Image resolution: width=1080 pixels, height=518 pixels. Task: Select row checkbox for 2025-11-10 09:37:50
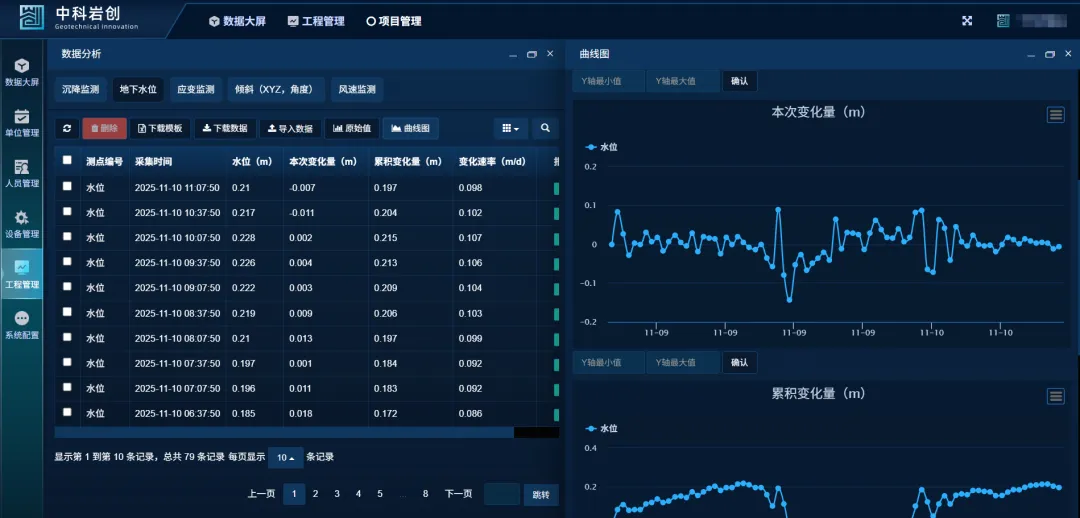[x=67, y=262]
